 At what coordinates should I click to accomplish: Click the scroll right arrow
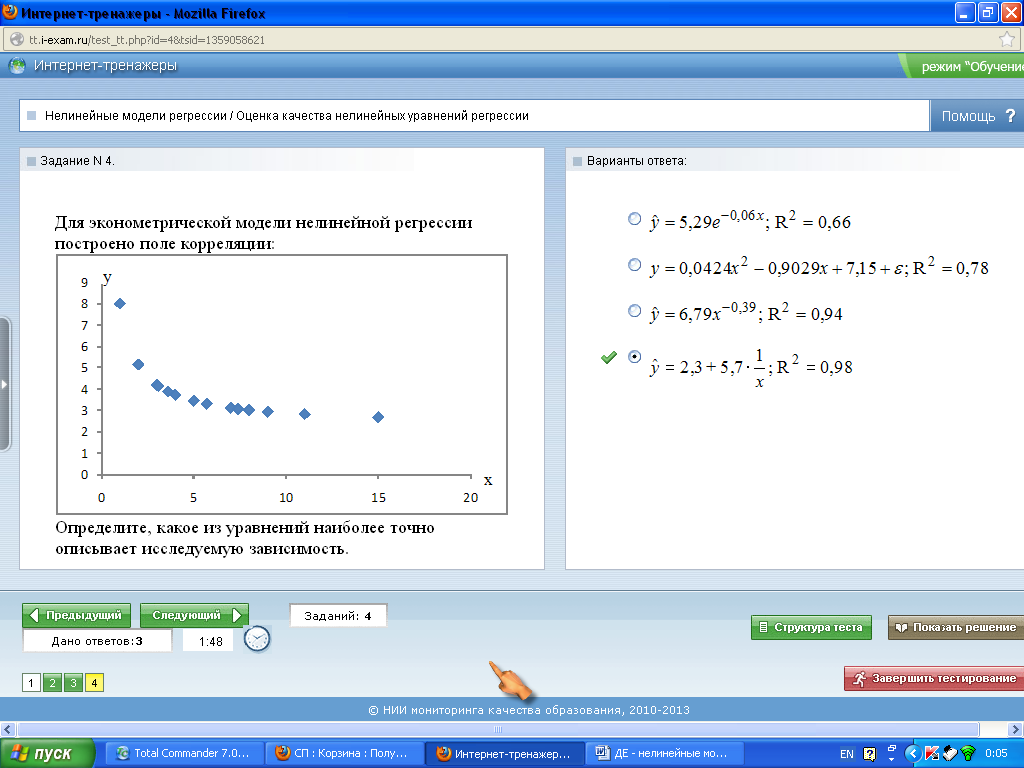pos(1016,729)
